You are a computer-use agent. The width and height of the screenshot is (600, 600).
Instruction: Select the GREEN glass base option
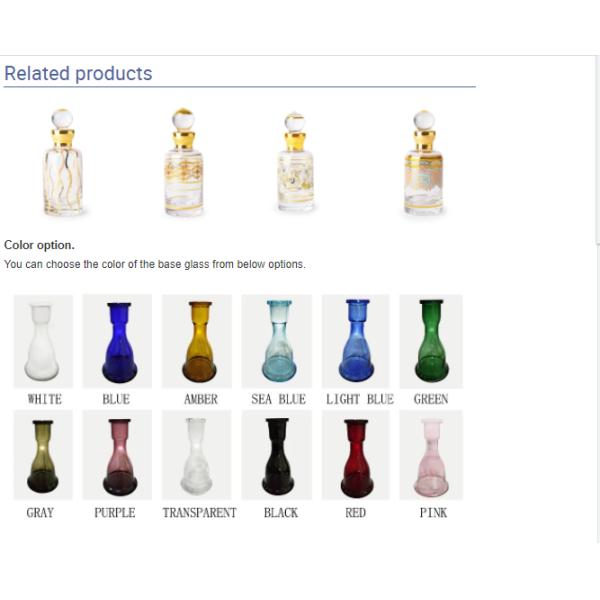pyautogui.click(x=431, y=341)
